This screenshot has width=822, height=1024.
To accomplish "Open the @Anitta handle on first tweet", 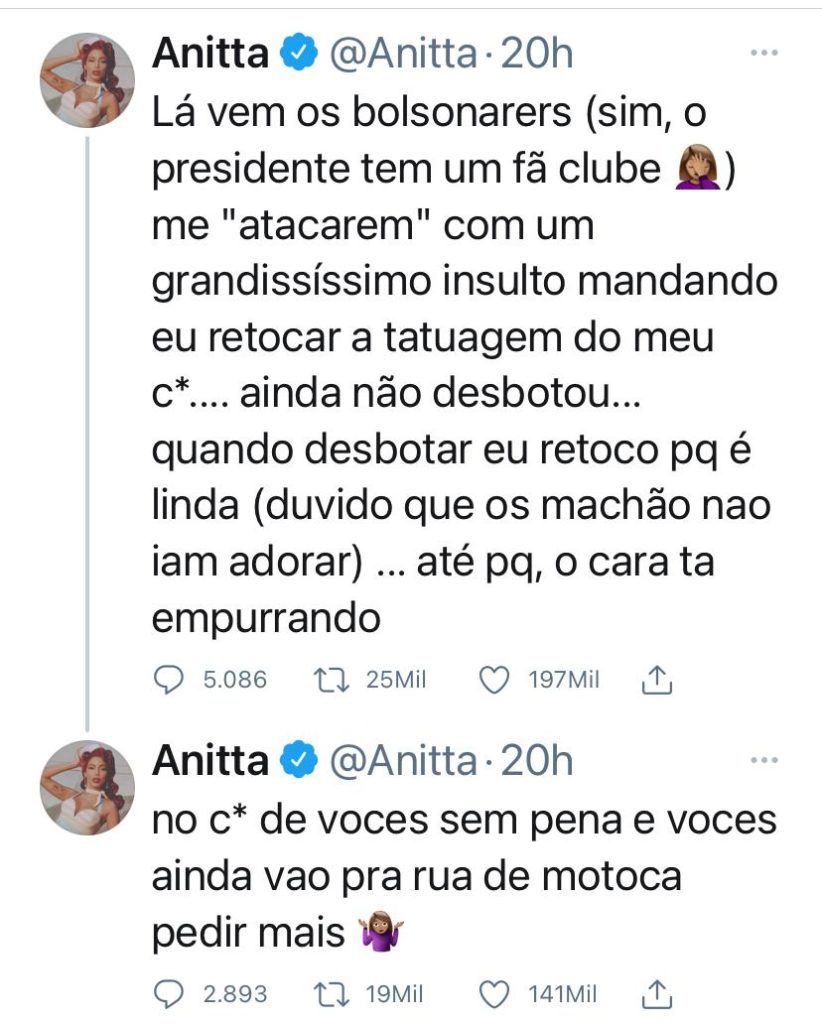I will point(404,53).
